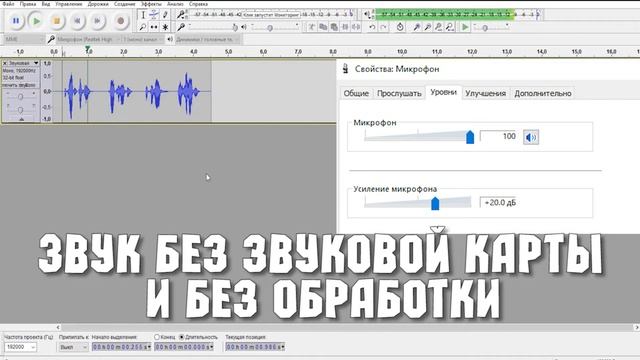Zoom in with the magnifier icon
The image size is (640, 360).
[x=416, y=27]
